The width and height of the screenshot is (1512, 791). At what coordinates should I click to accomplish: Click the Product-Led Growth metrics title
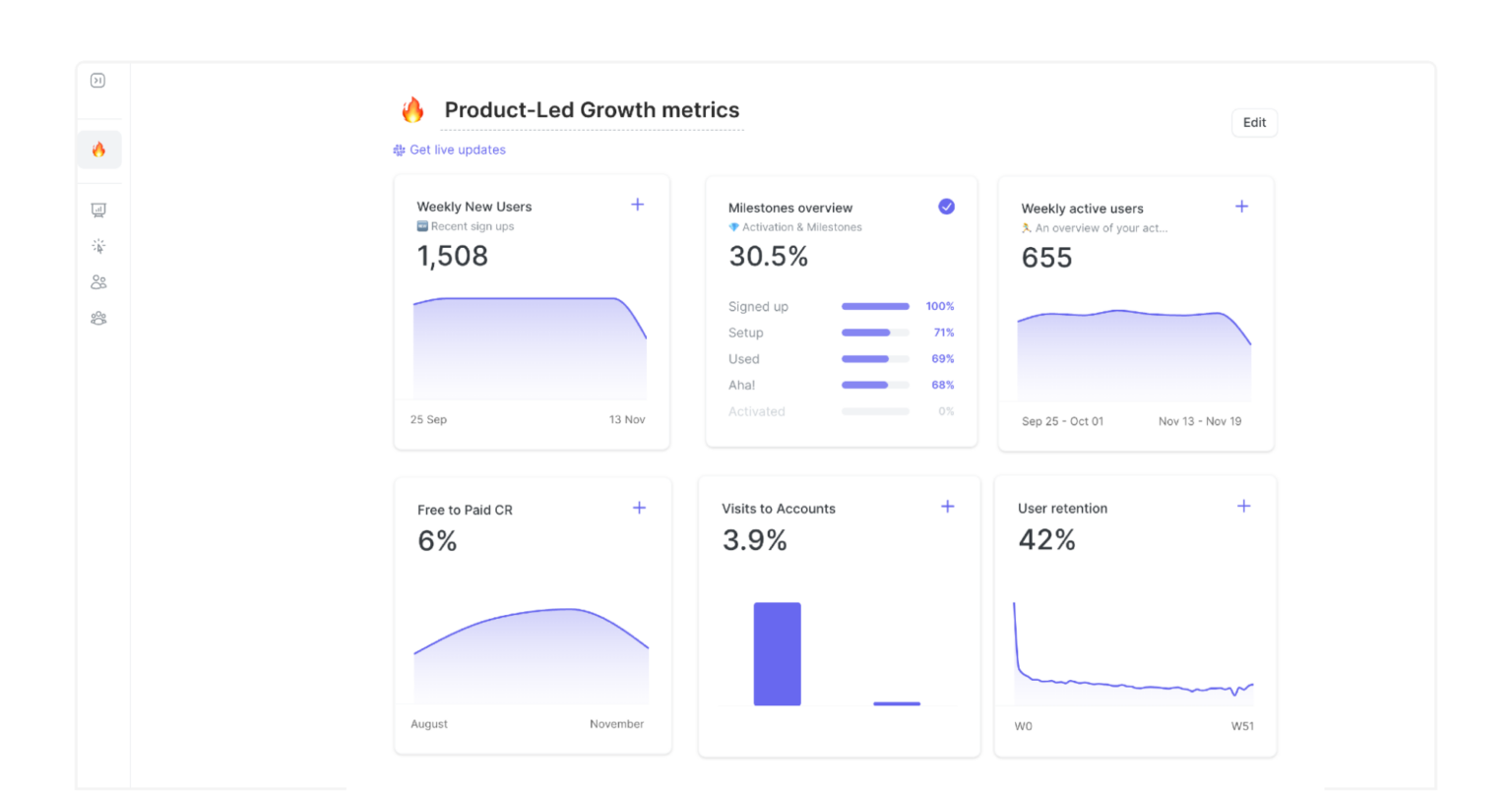tap(592, 109)
